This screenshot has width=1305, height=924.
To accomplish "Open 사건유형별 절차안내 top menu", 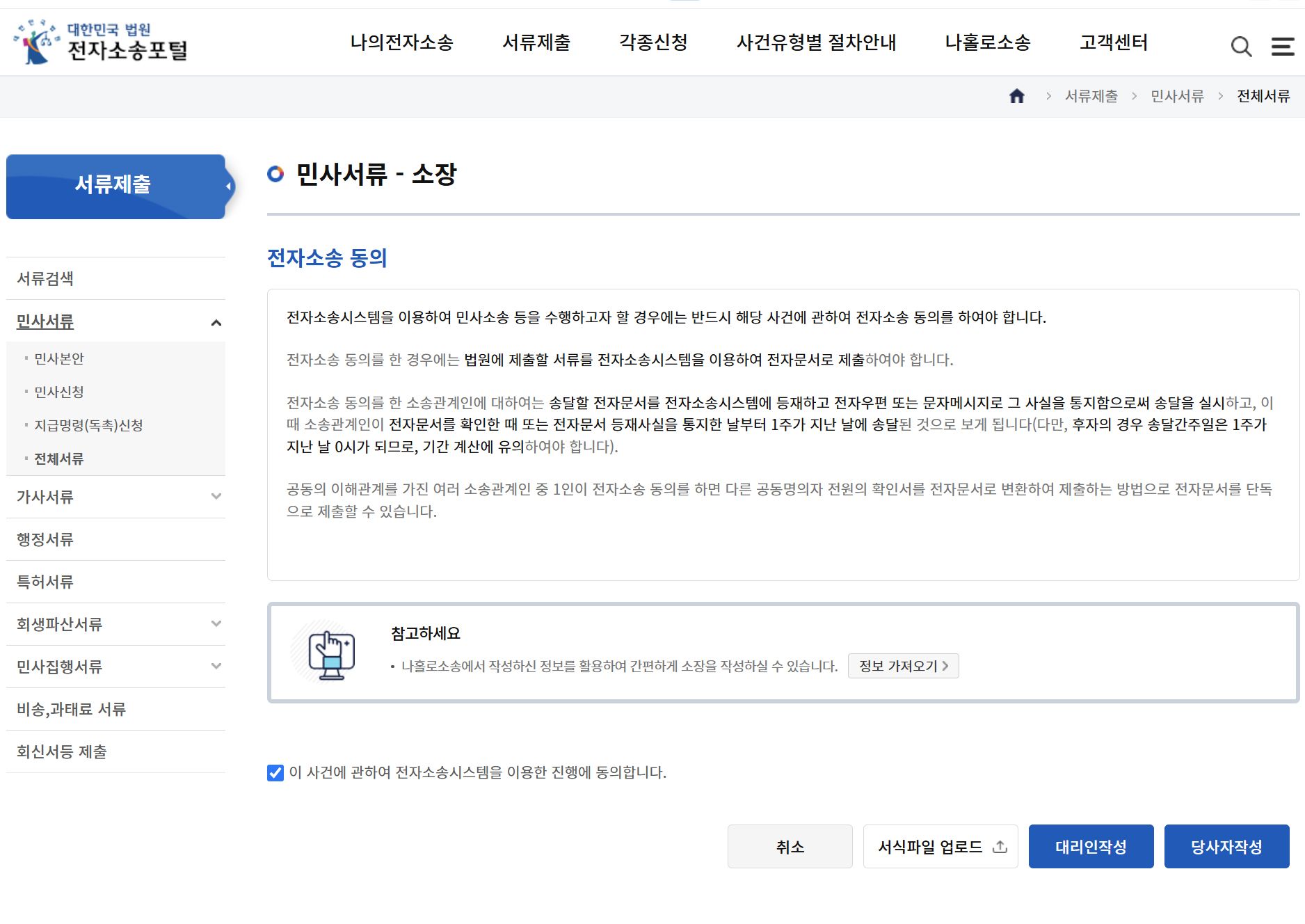I will click(816, 42).
